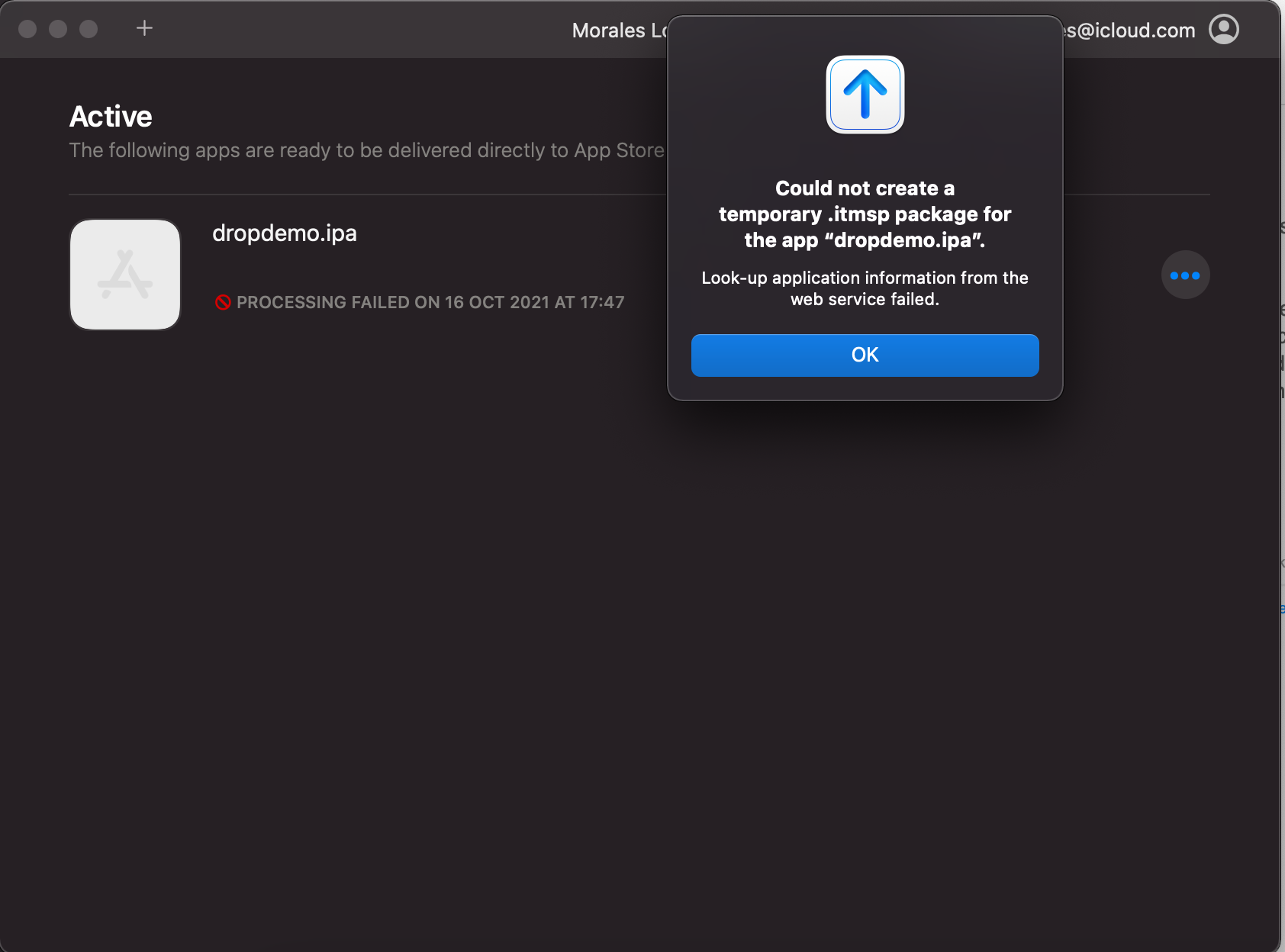Click the look-up application failure subtitle text
Viewport: 1285px width, 952px height.
(x=865, y=288)
